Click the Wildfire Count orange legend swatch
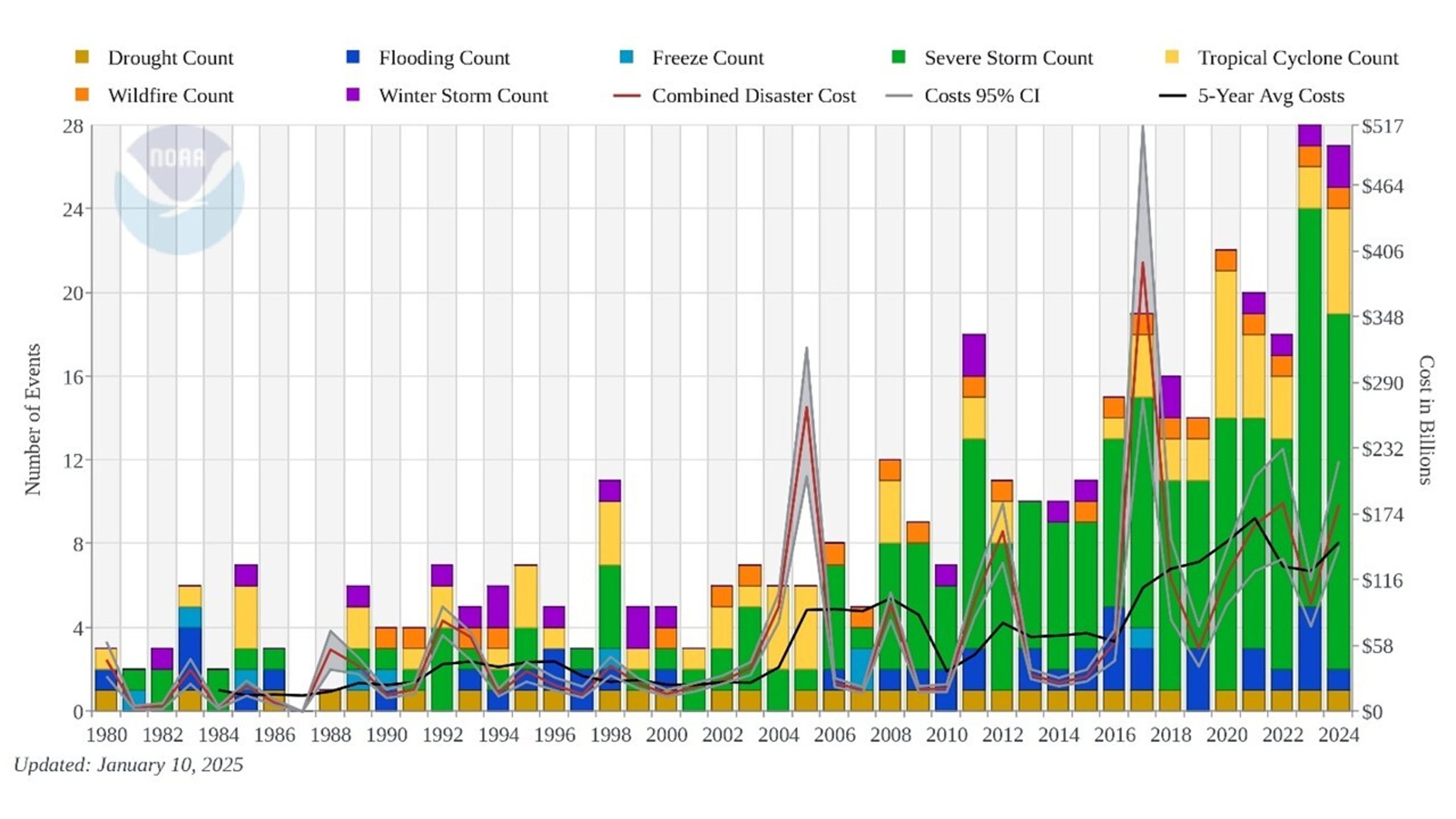Viewport: 1456px width, 819px height. coord(81,95)
